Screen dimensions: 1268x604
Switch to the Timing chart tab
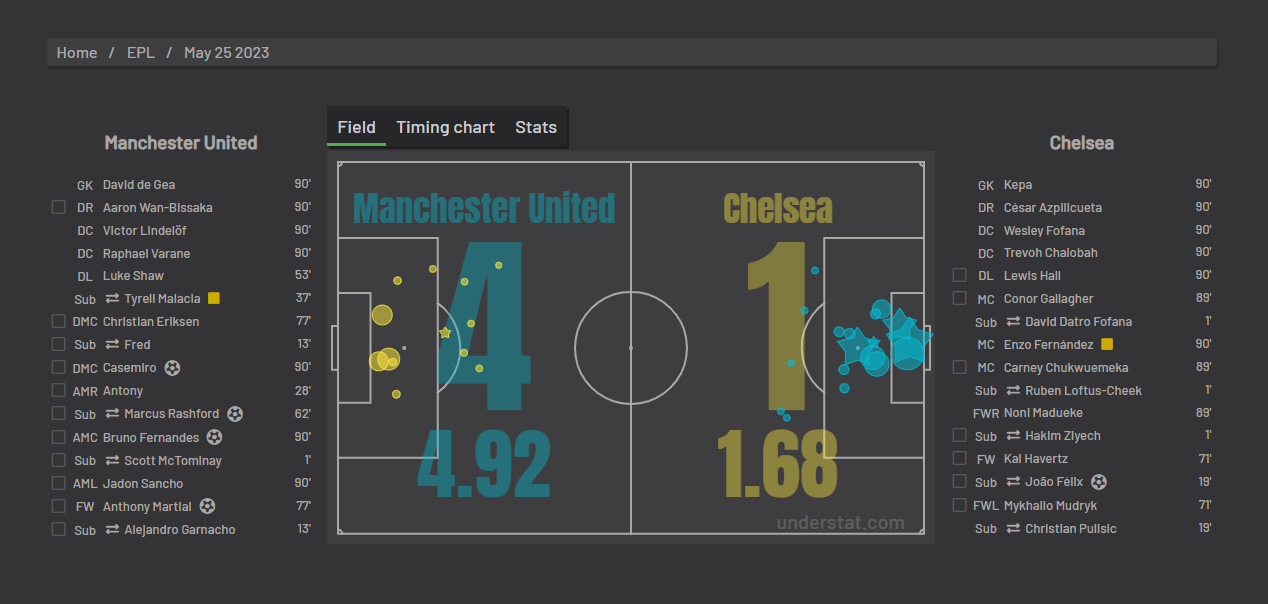tap(445, 127)
